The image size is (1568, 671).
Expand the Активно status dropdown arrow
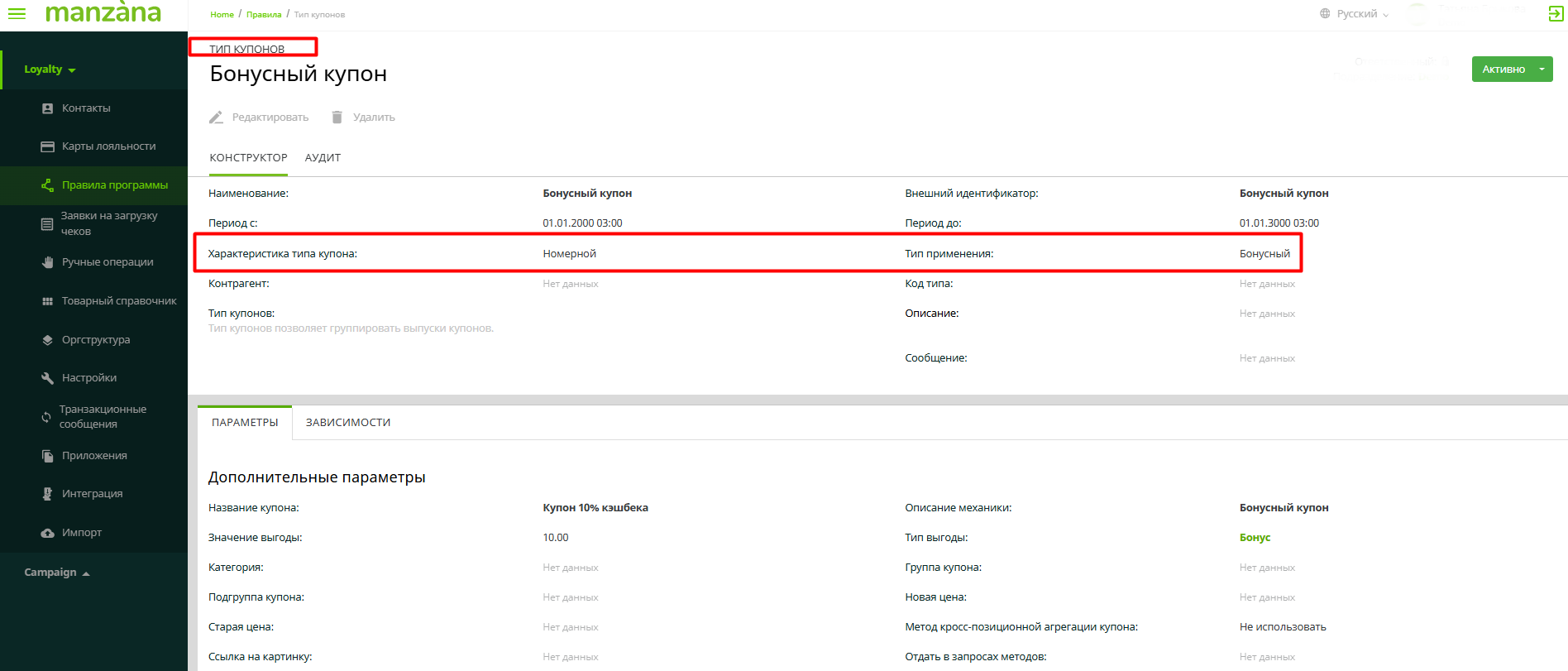[x=1542, y=69]
